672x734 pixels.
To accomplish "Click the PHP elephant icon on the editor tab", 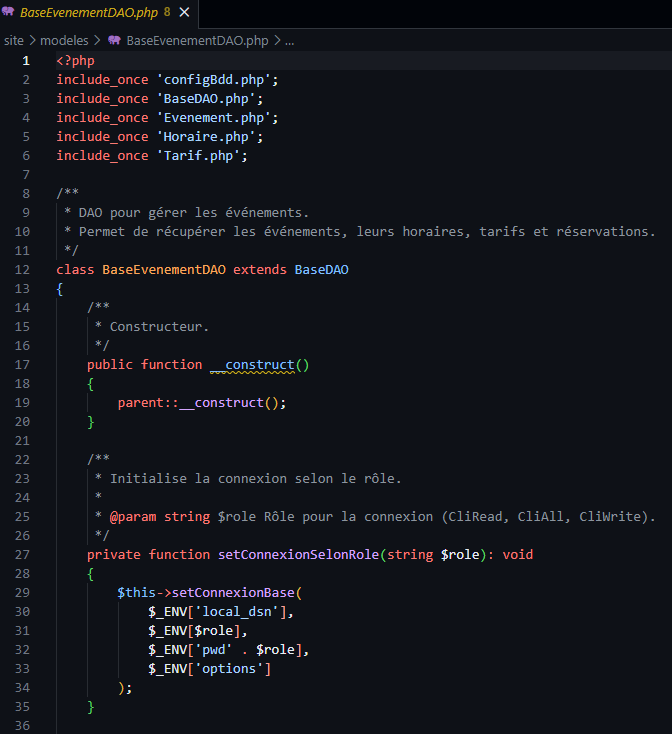I will [x=9, y=13].
